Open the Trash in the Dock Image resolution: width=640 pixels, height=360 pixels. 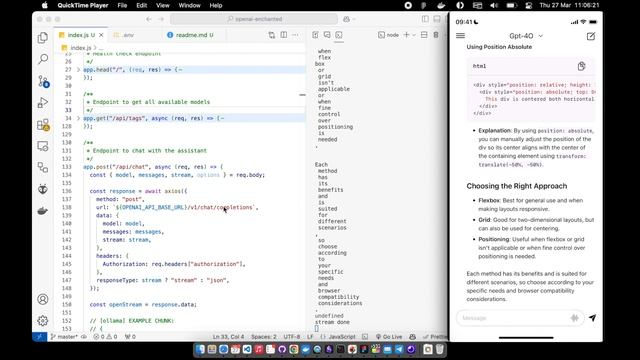(x=440, y=349)
